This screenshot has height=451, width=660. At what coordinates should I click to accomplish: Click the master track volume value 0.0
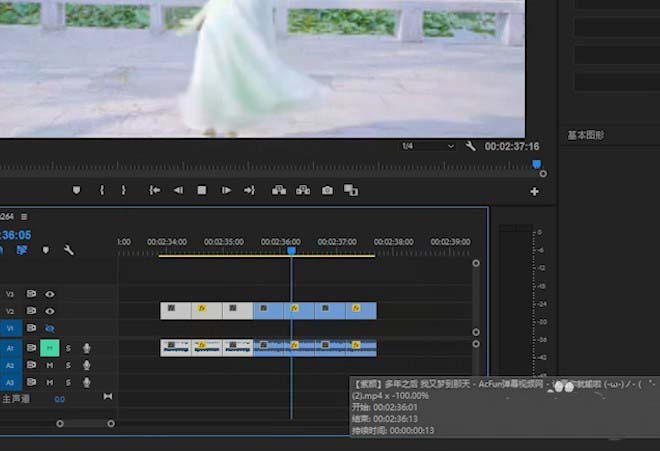point(59,399)
